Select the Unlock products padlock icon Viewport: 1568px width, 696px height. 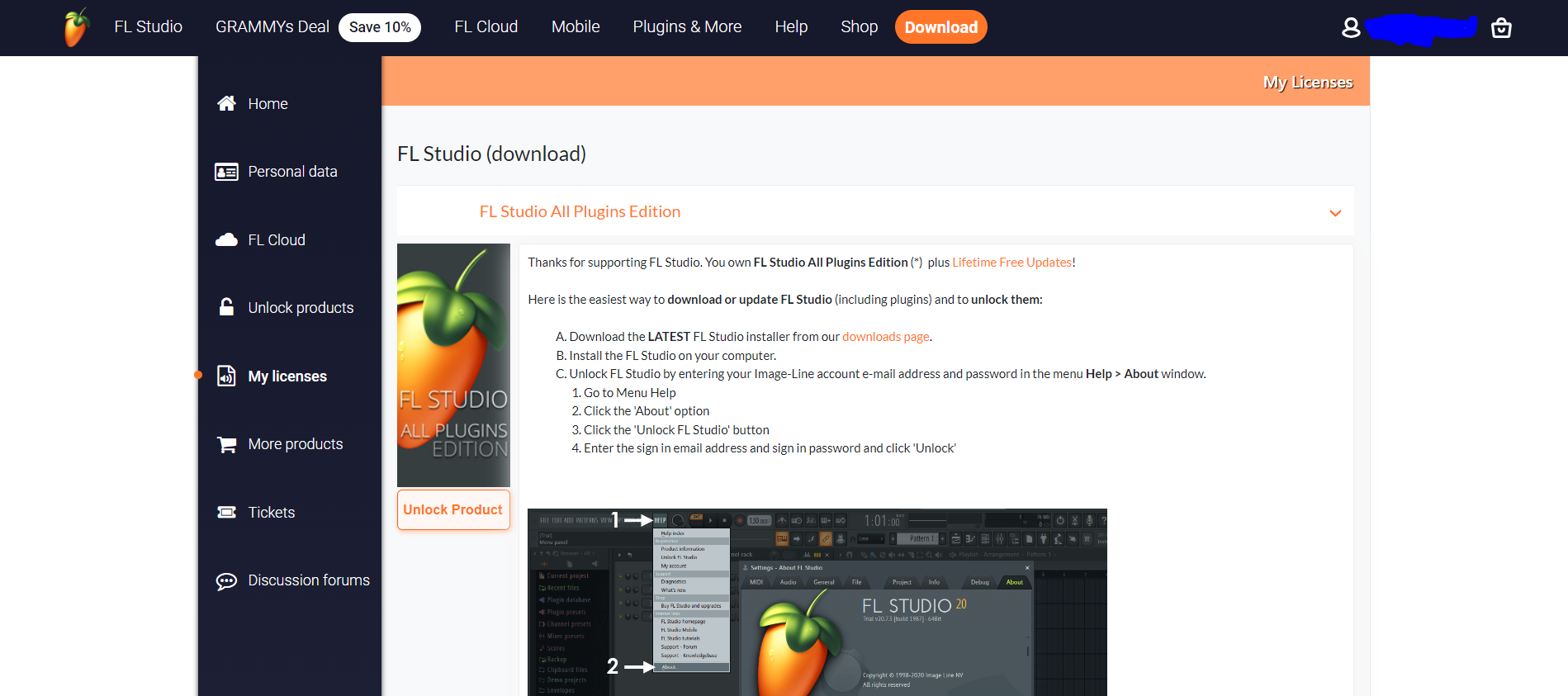(226, 307)
